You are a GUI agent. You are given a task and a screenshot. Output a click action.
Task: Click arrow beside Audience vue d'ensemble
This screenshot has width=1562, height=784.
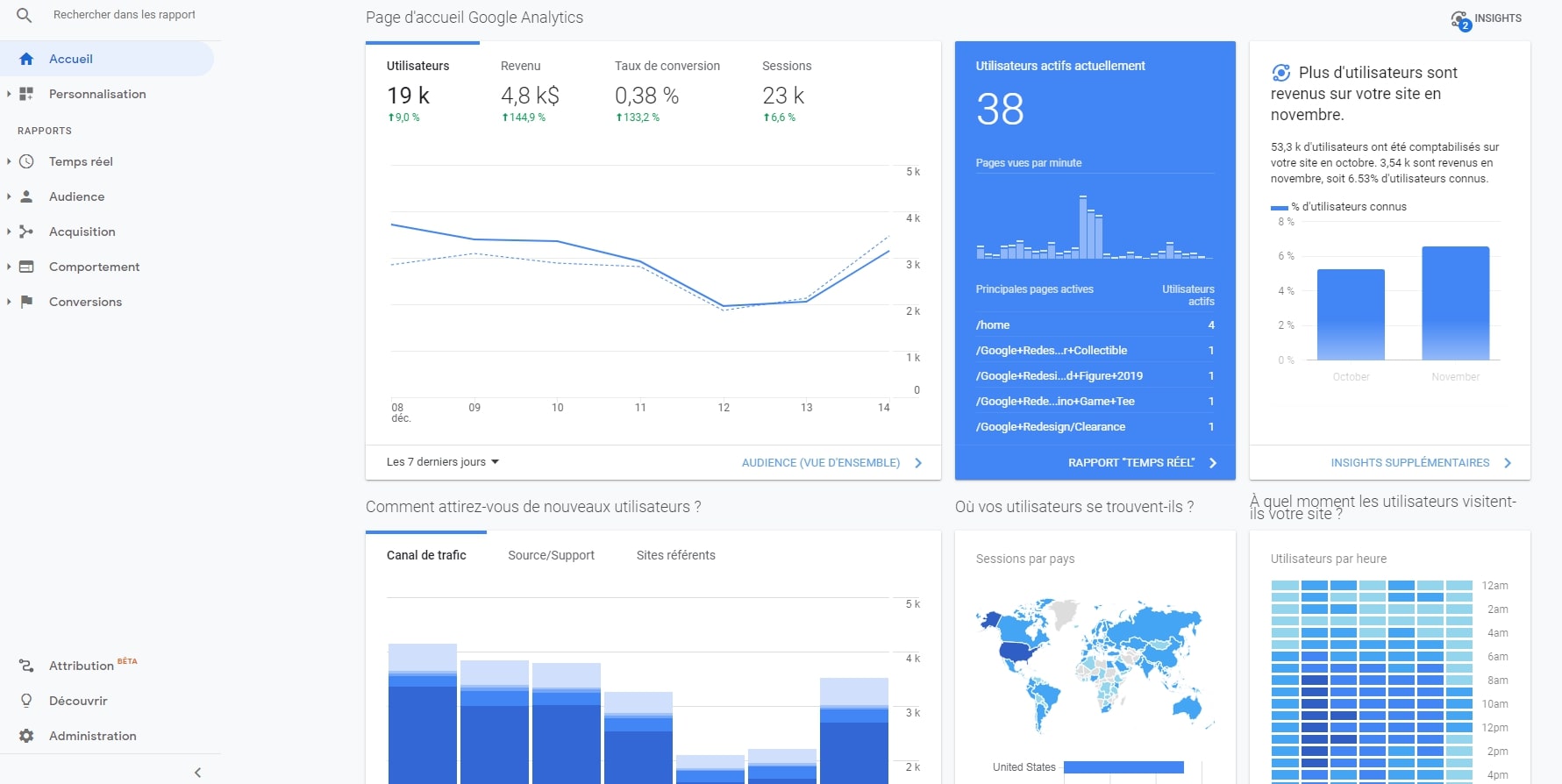[918, 463]
